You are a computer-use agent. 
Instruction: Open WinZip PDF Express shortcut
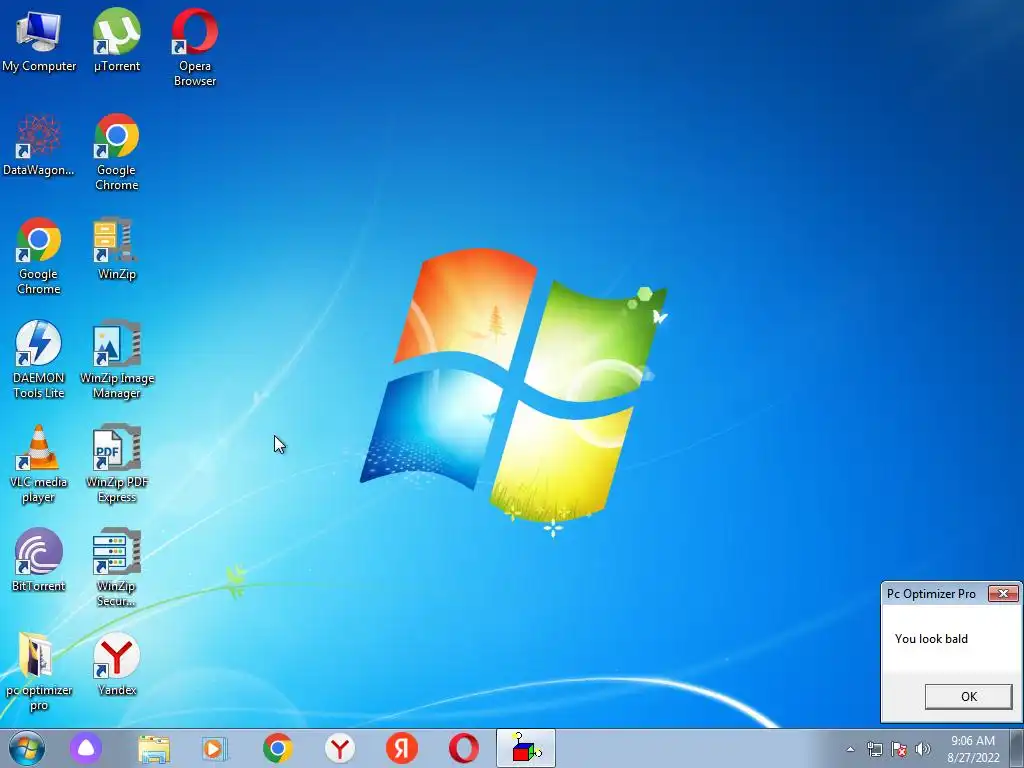pos(116,464)
